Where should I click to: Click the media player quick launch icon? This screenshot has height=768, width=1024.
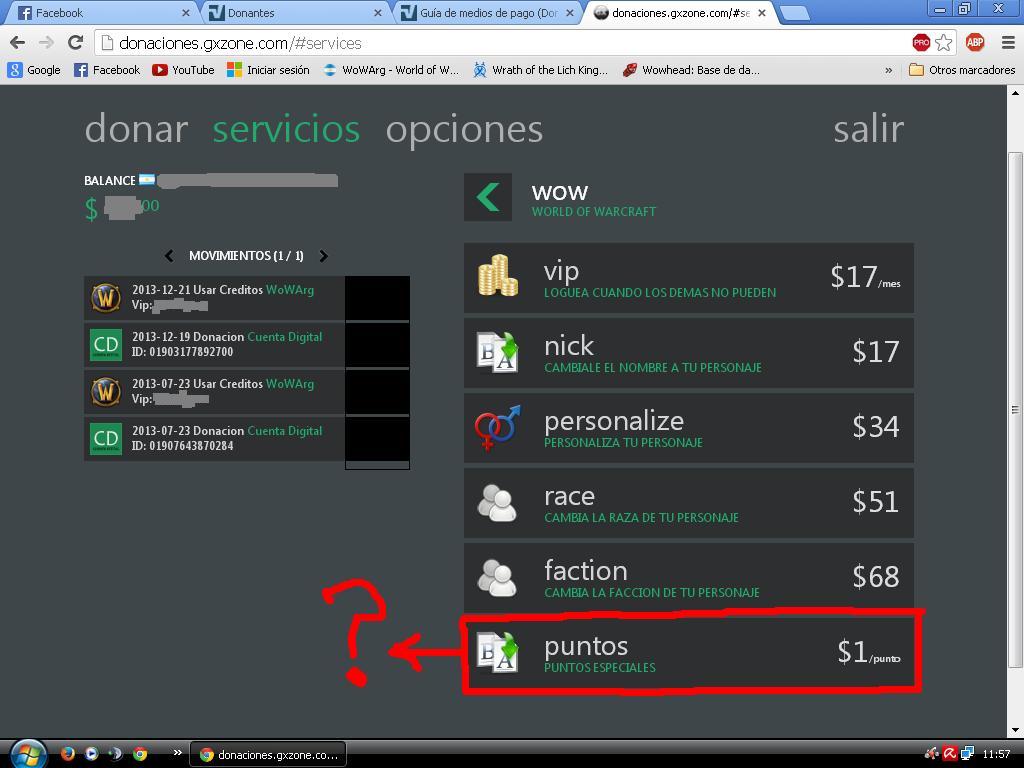coord(91,754)
